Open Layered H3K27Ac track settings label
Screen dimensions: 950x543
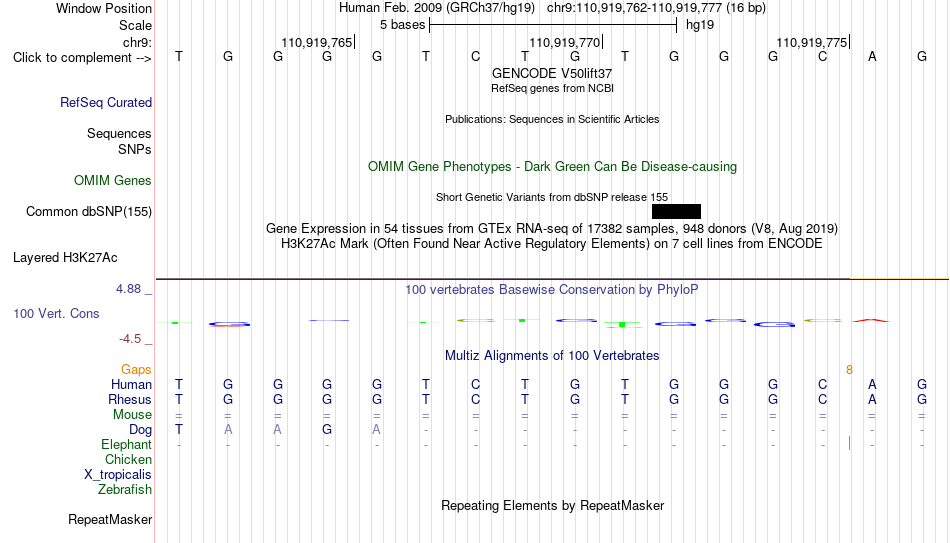pos(65,258)
